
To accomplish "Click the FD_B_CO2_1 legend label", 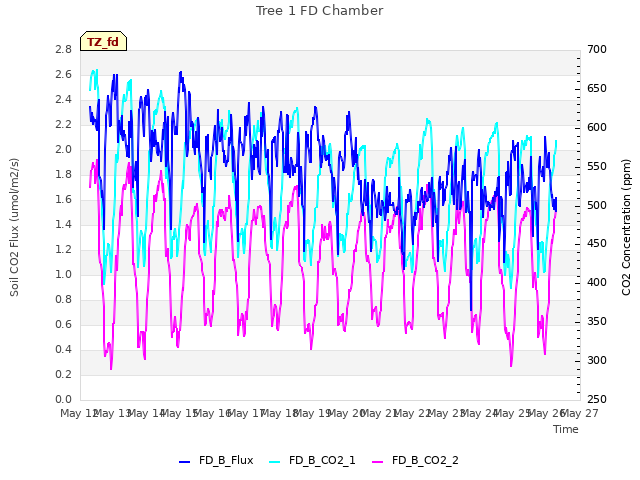I will click(x=322, y=460).
